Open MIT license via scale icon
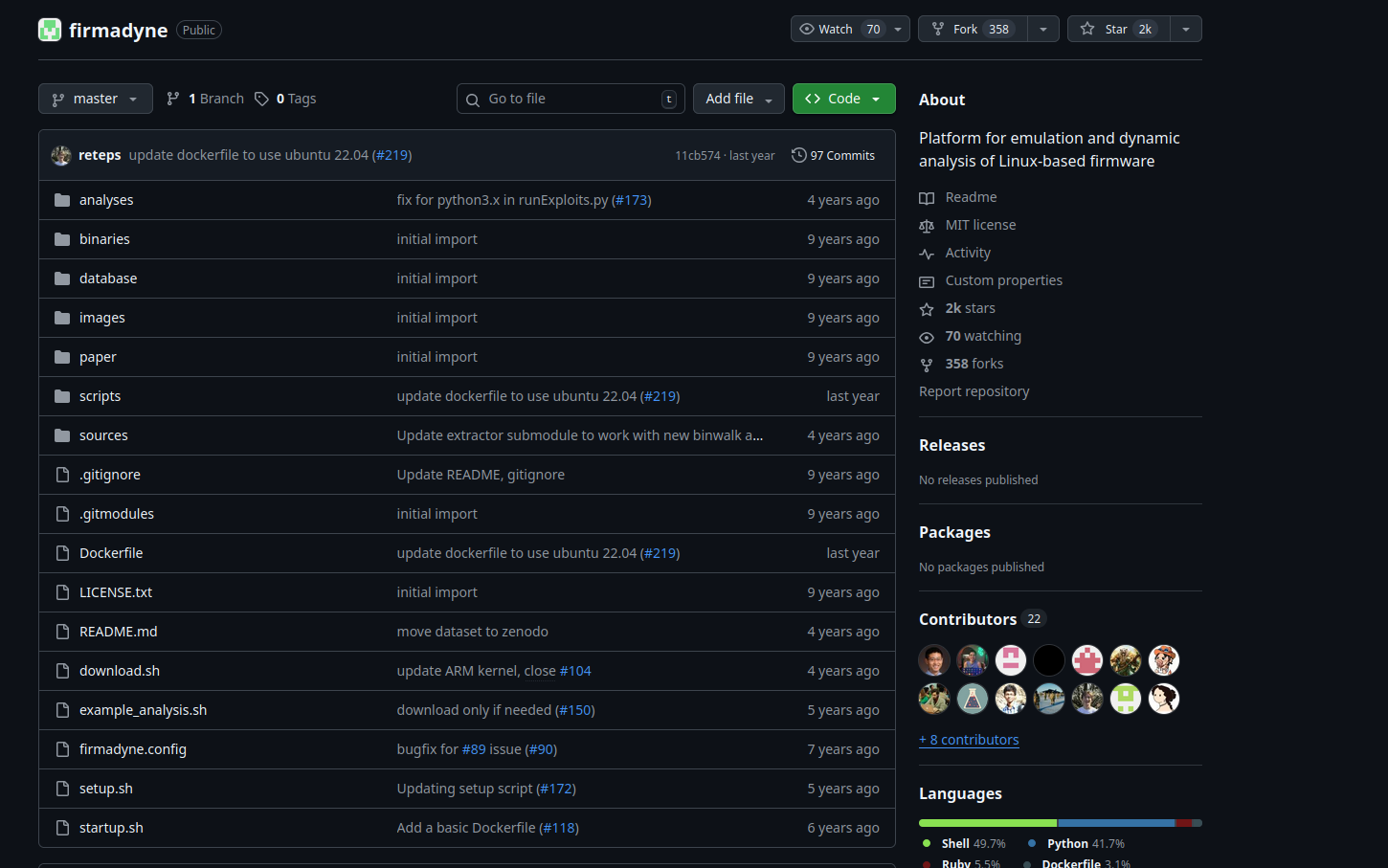The image size is (1388, 868). click(927, 226)
